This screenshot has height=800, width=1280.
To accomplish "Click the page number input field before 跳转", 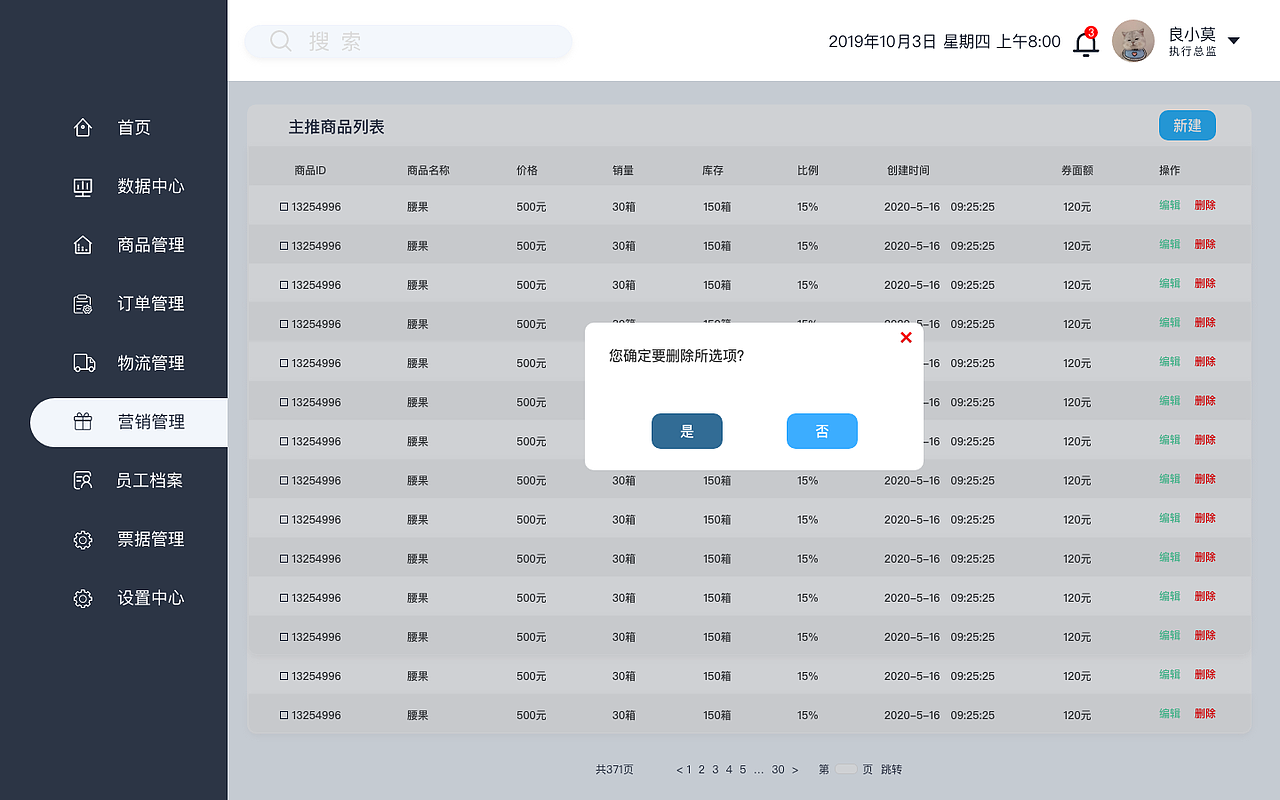I will point(845,769).
